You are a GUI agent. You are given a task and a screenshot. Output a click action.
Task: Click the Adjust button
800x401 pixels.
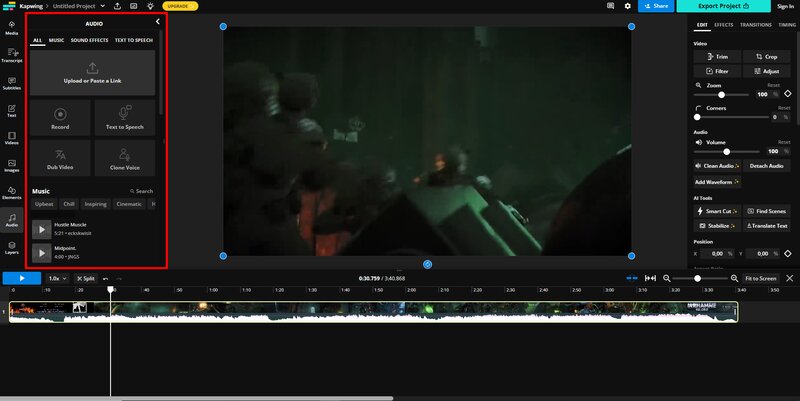point(766,71)
